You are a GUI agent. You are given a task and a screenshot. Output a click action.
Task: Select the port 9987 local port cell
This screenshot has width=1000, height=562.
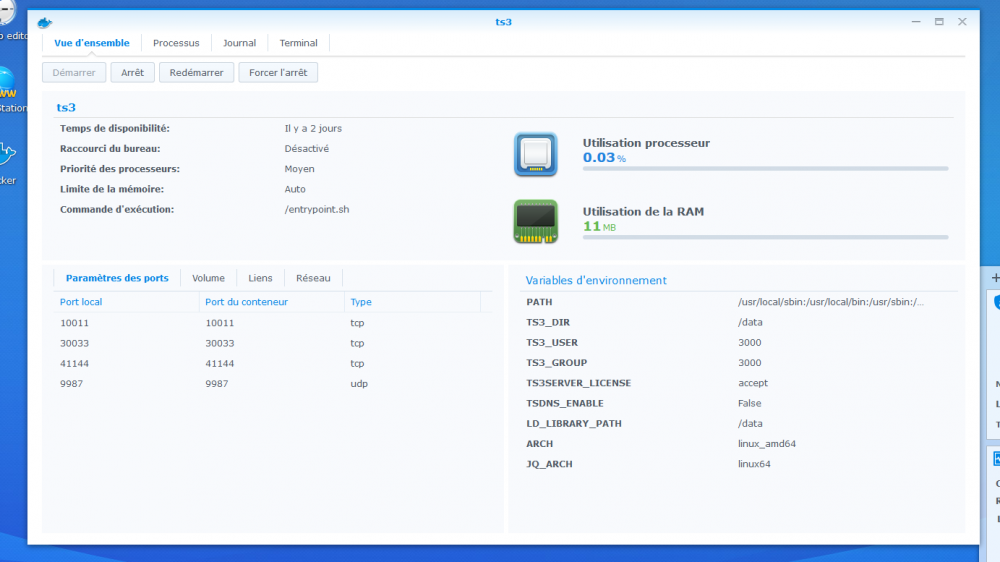[x=71, y=384]
